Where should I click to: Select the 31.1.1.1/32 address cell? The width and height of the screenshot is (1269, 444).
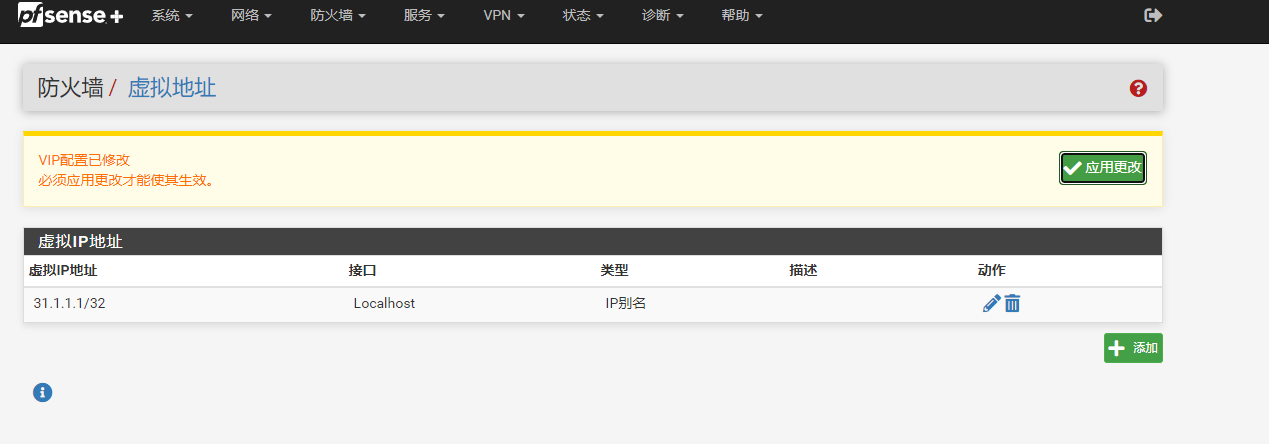pyautogui.click(x=69, y=304)
